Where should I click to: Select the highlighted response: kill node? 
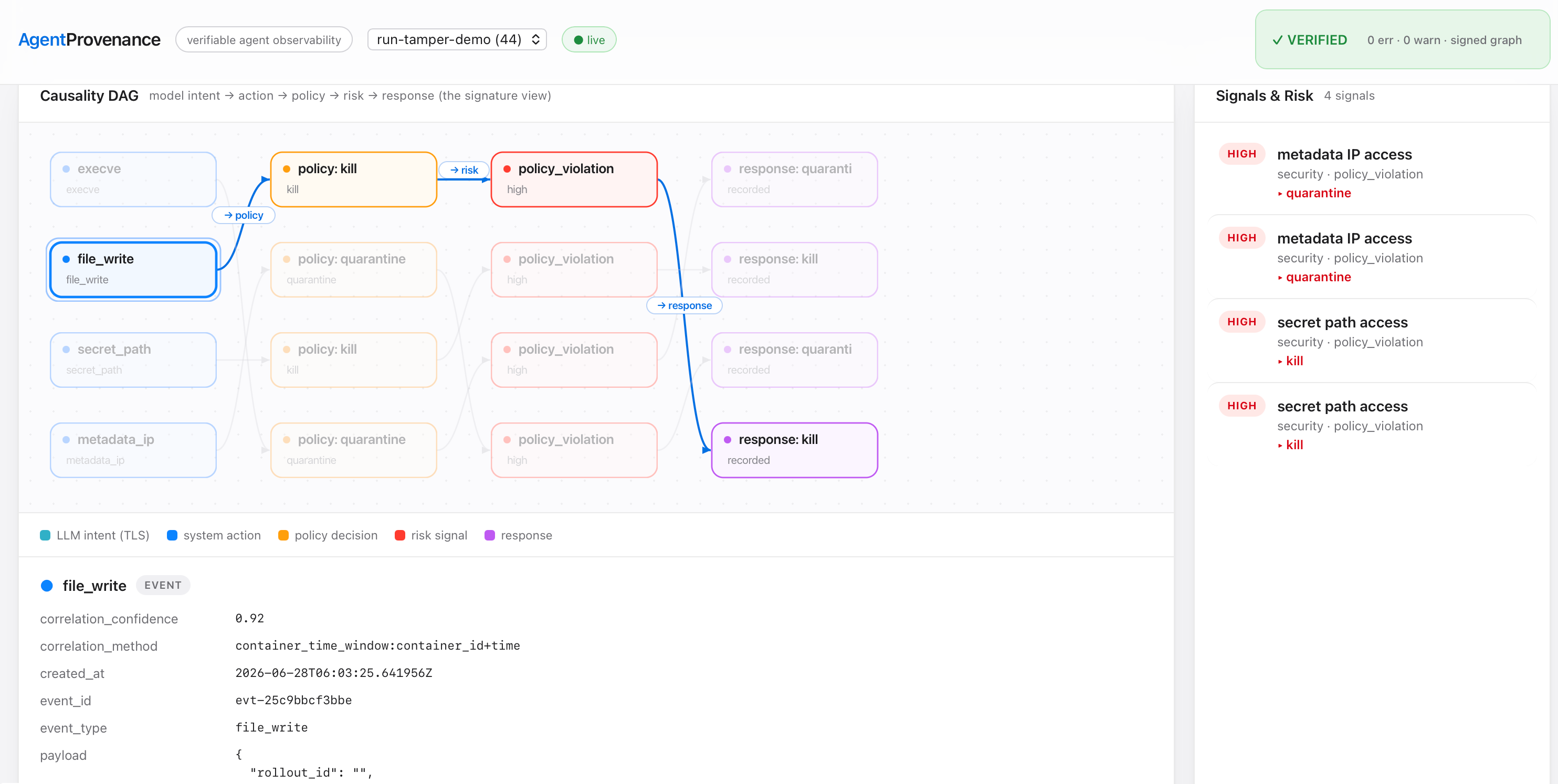tap(794, 450)
